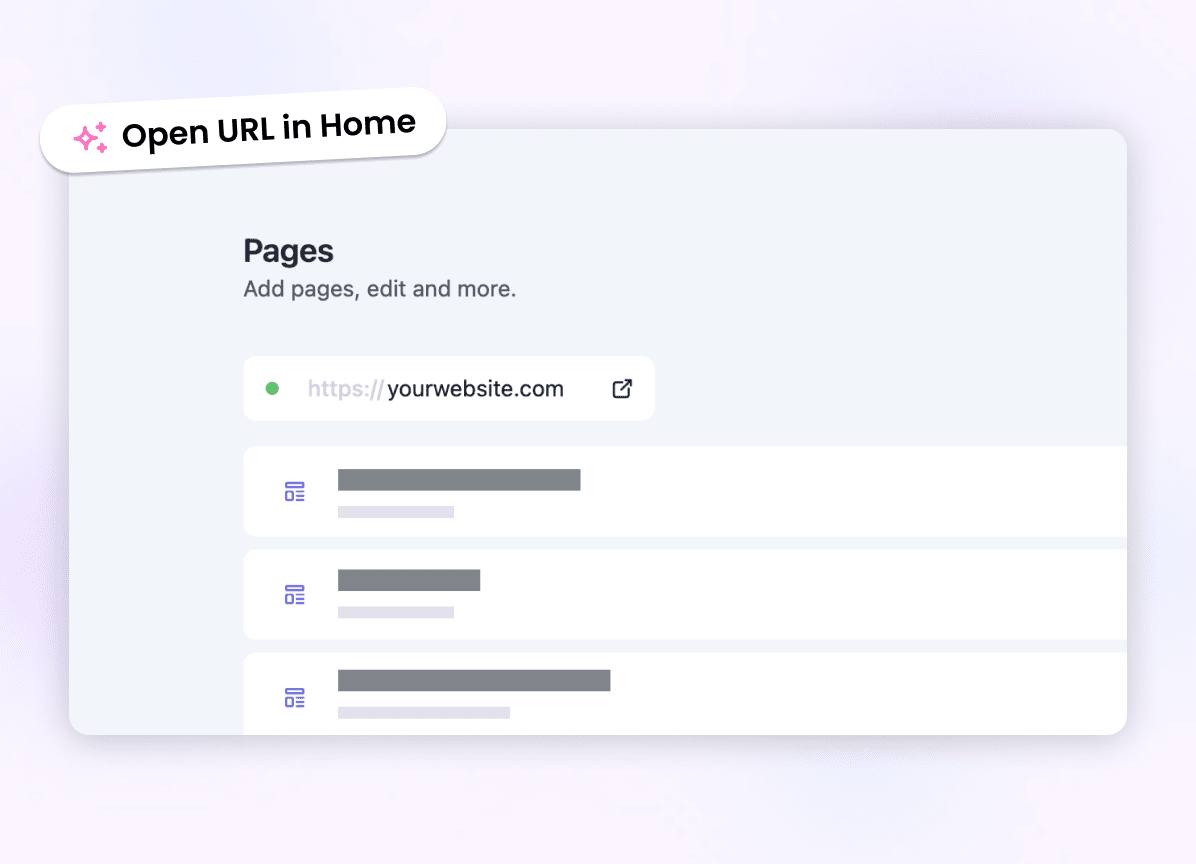Click the second page's light subtitle bar
The image size is (1196, 864).
(396, 612)
